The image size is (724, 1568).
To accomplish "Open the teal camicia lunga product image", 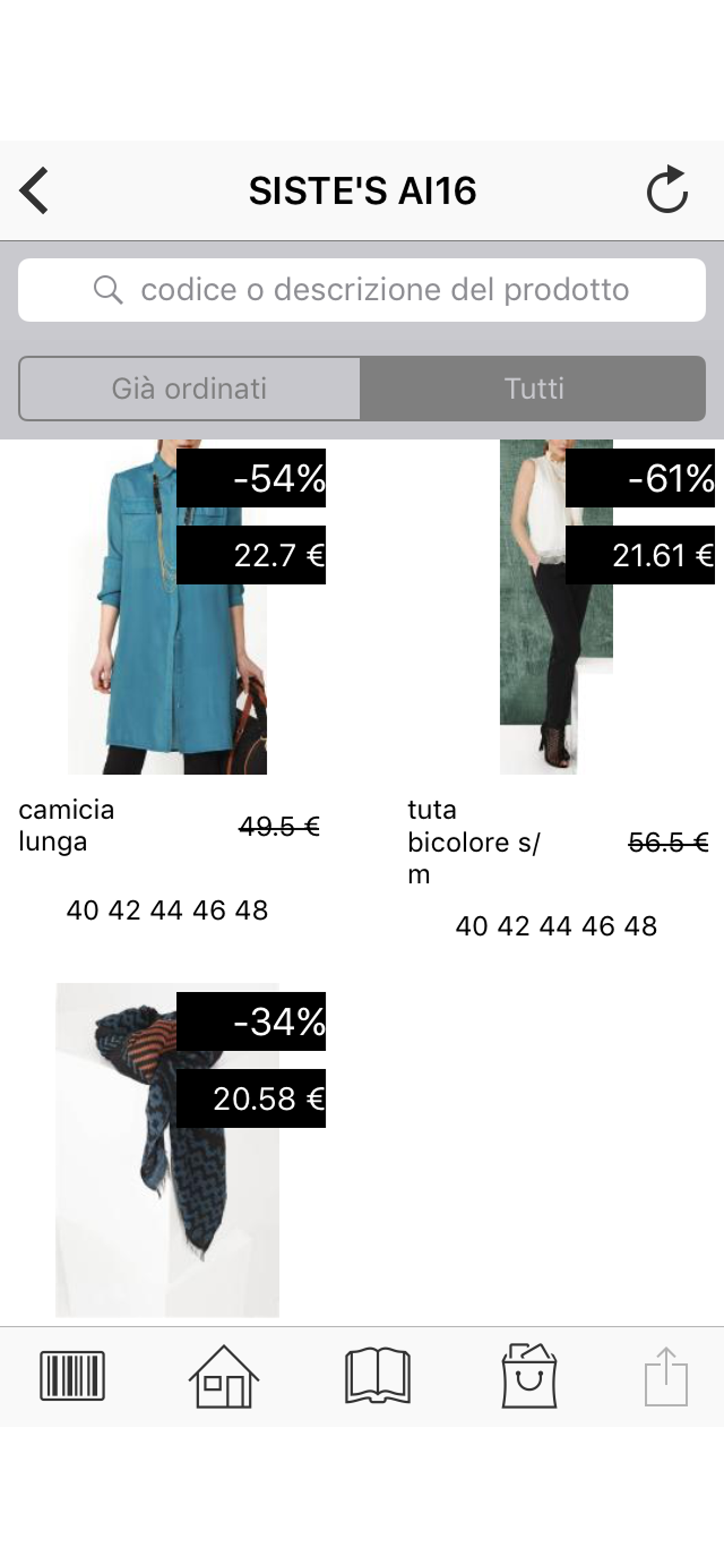I will (x=167, y=607).
